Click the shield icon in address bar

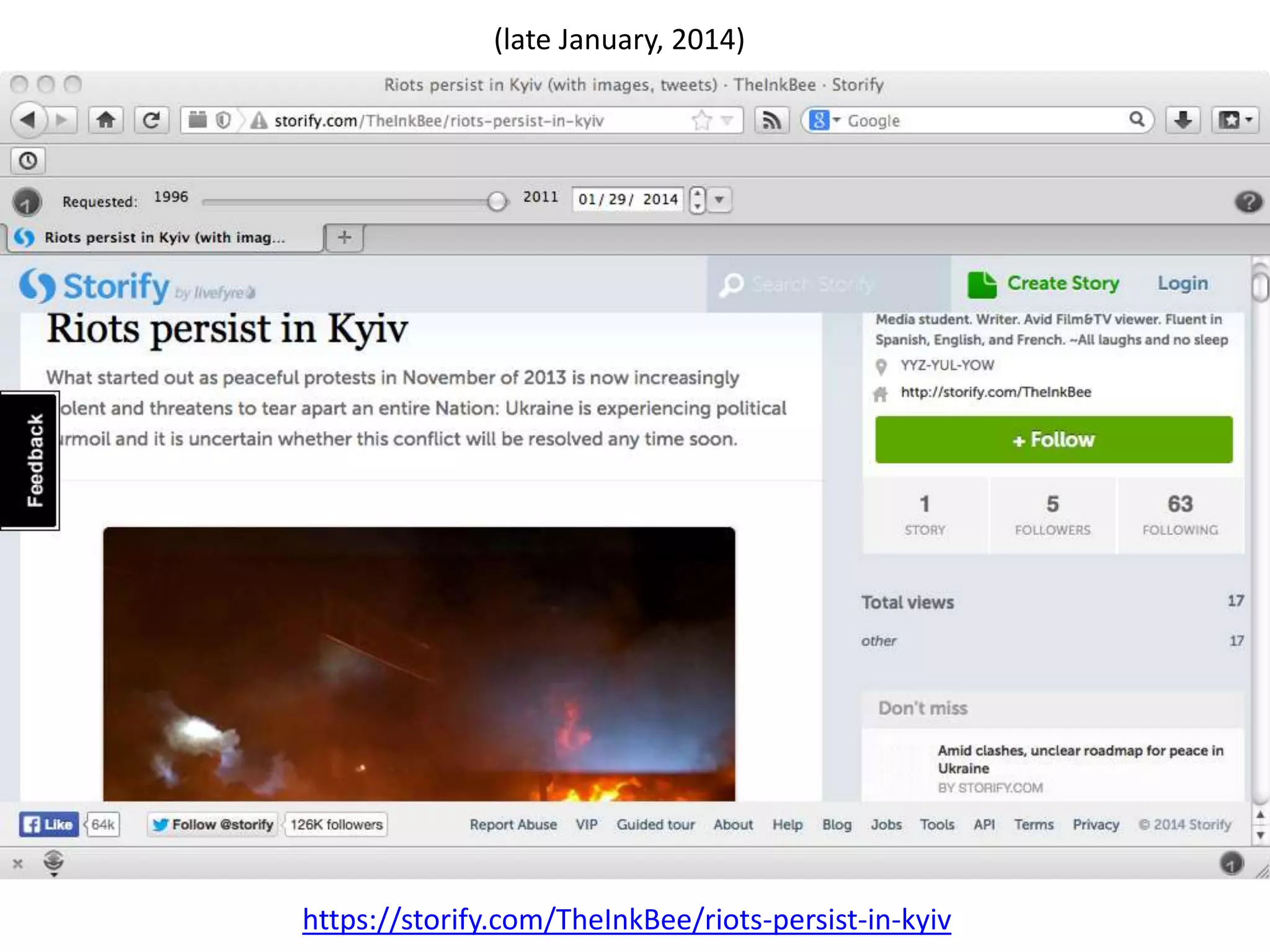[223, 120]
